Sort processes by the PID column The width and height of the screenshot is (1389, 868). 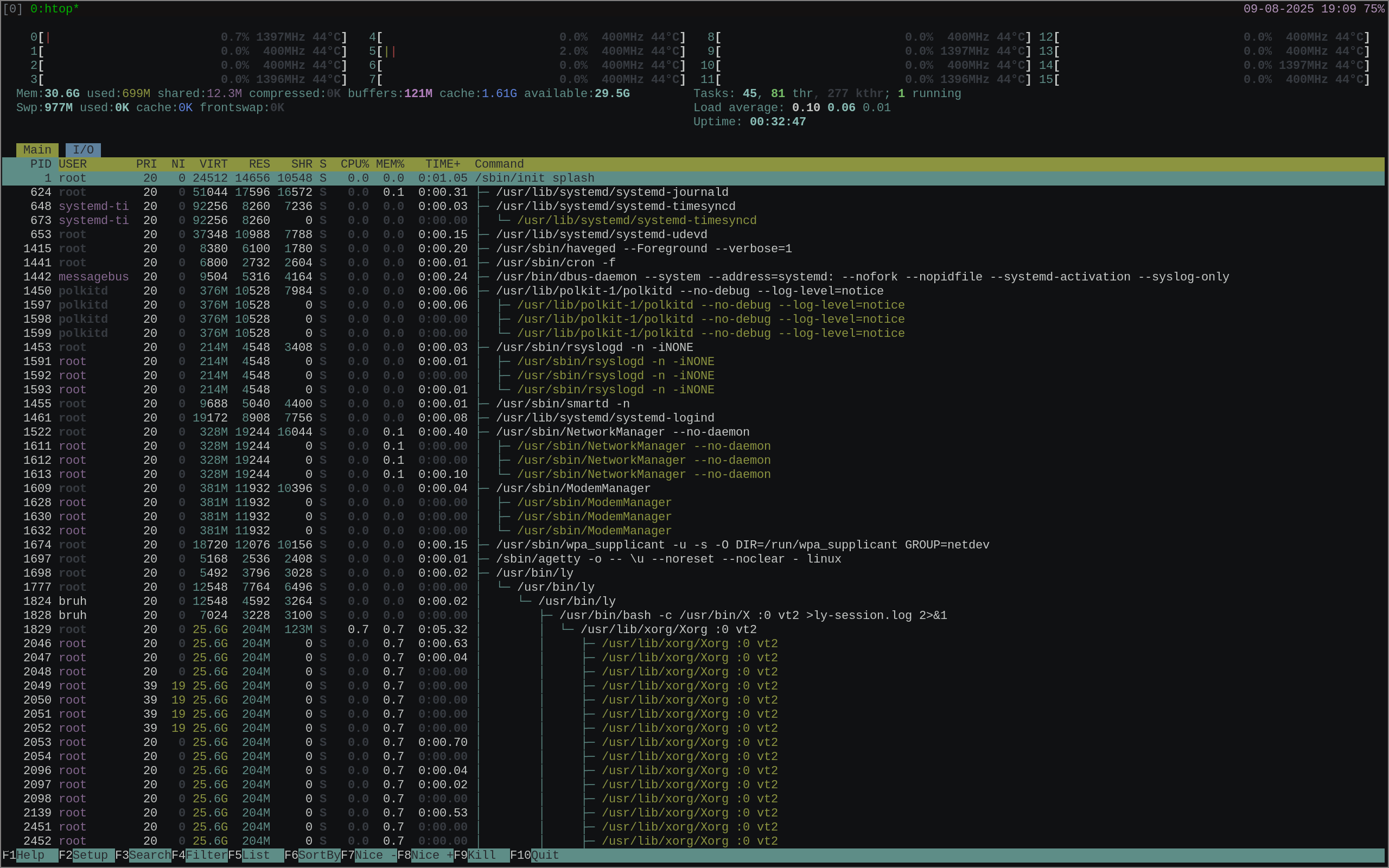click(40, 164)
